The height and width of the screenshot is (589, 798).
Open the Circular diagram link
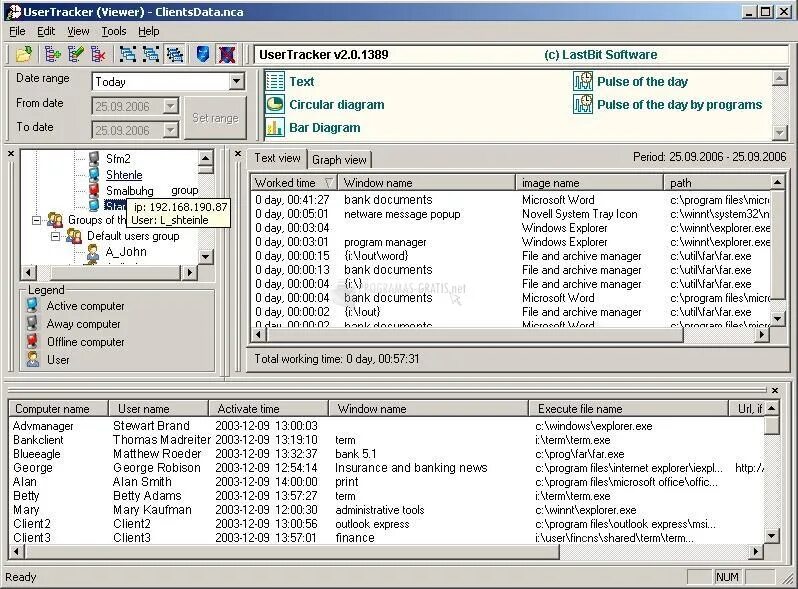pos(336,105)
